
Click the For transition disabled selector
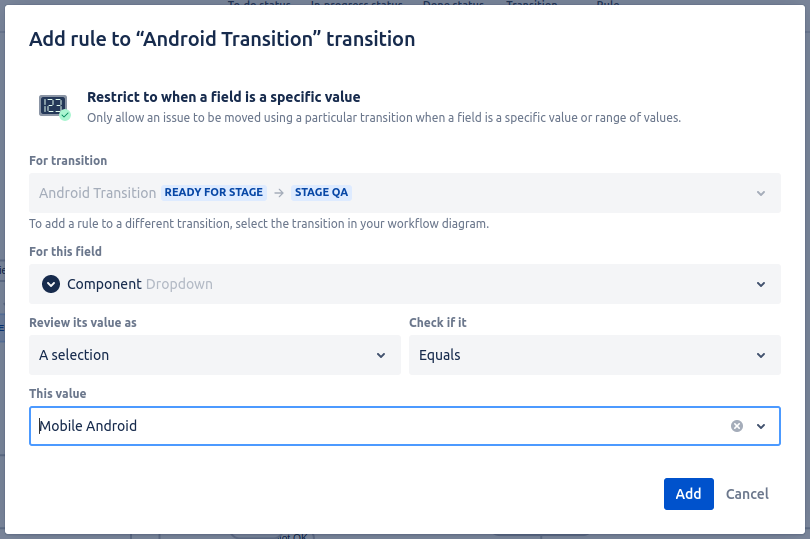click(x=404, y=193)
